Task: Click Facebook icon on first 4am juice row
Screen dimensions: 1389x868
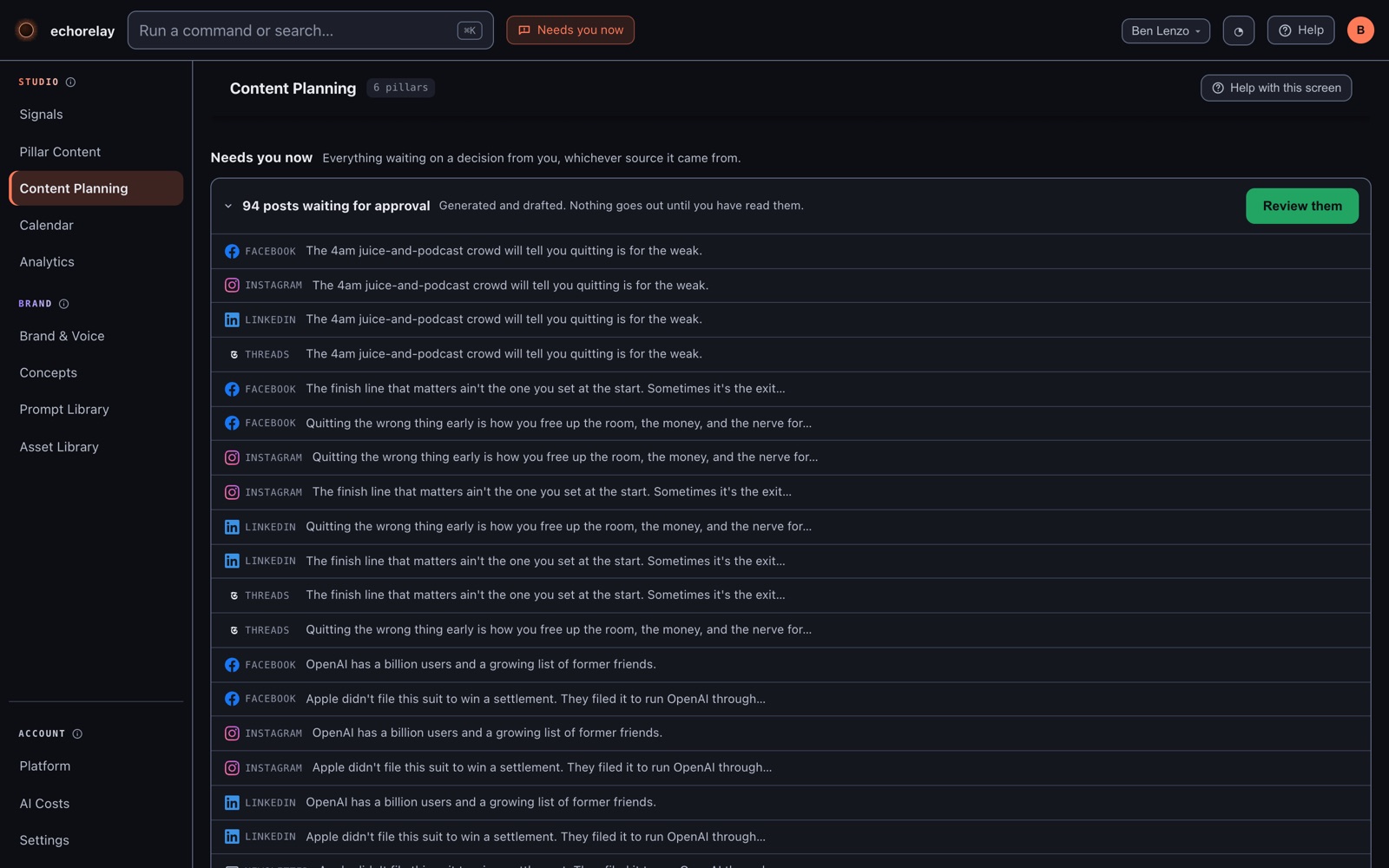Action: 232,251
